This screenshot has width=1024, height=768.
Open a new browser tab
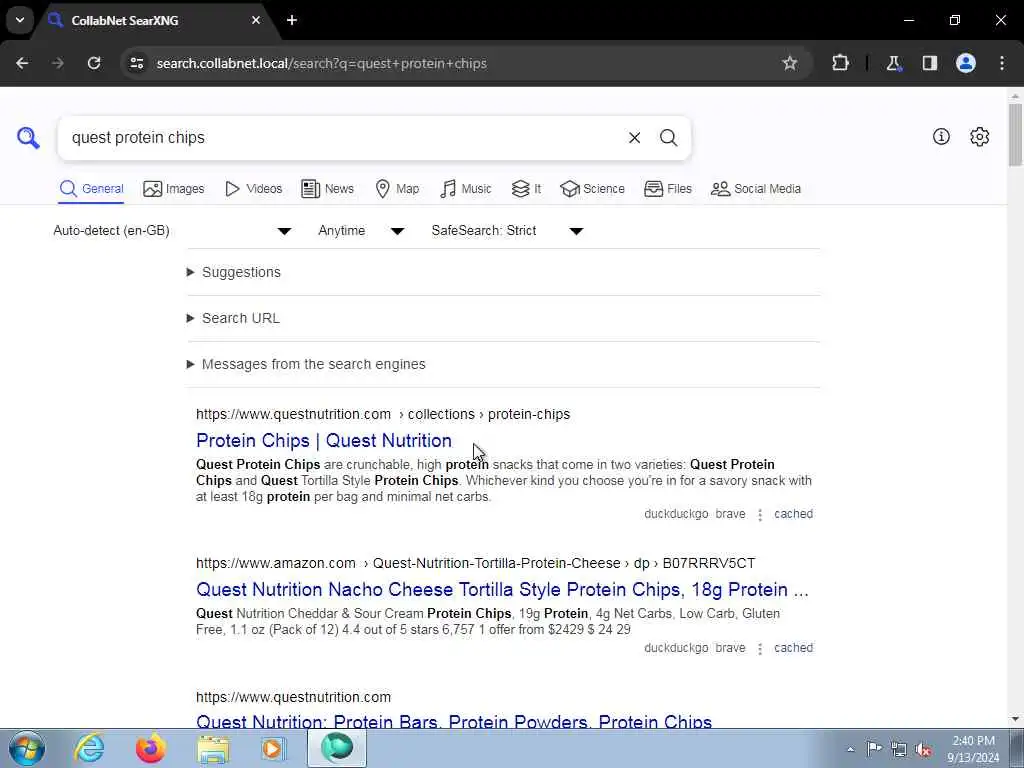pyautogui.click(x=292, y=20)
